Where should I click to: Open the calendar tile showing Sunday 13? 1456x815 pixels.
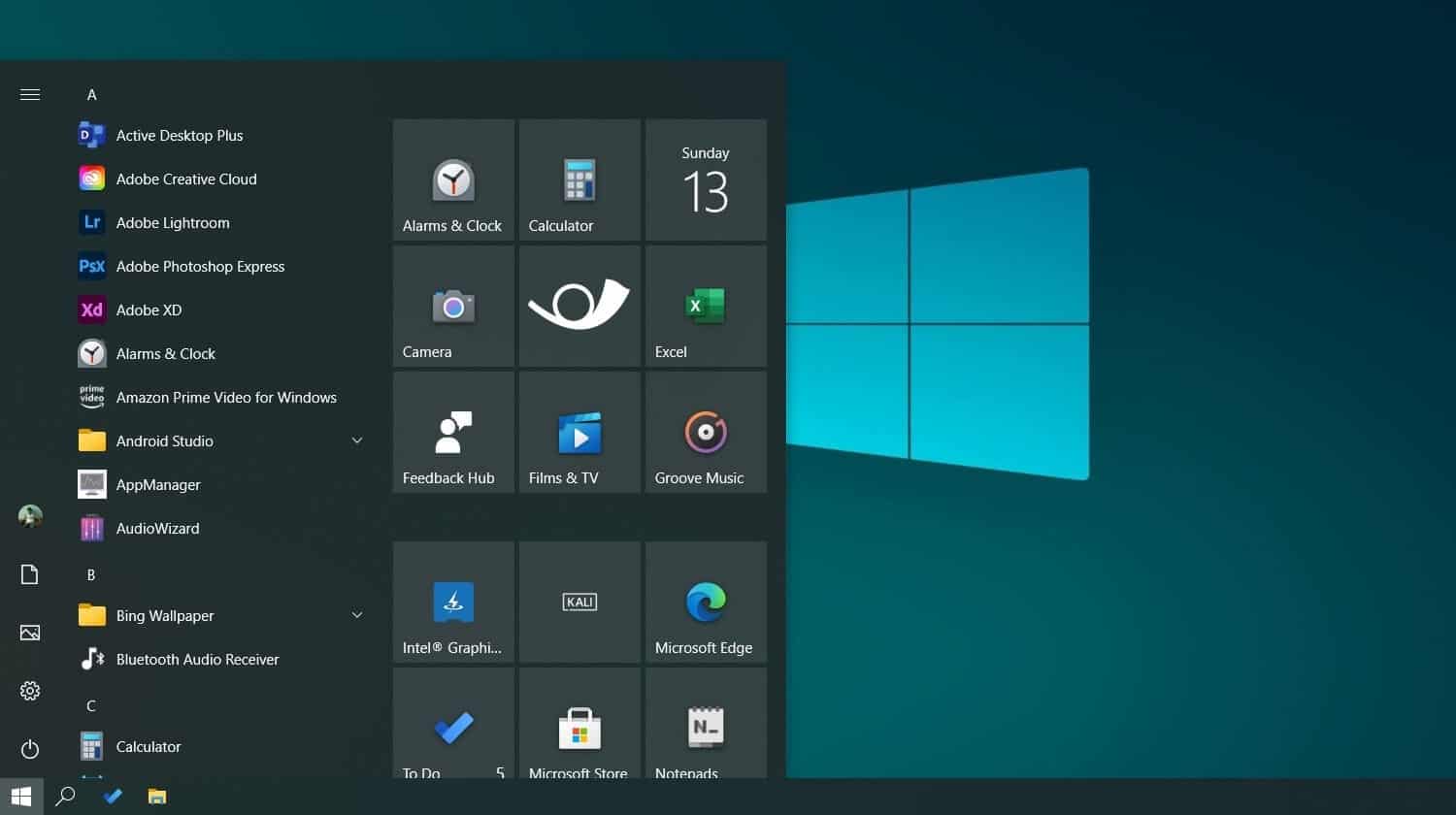(x=705, y=179)
